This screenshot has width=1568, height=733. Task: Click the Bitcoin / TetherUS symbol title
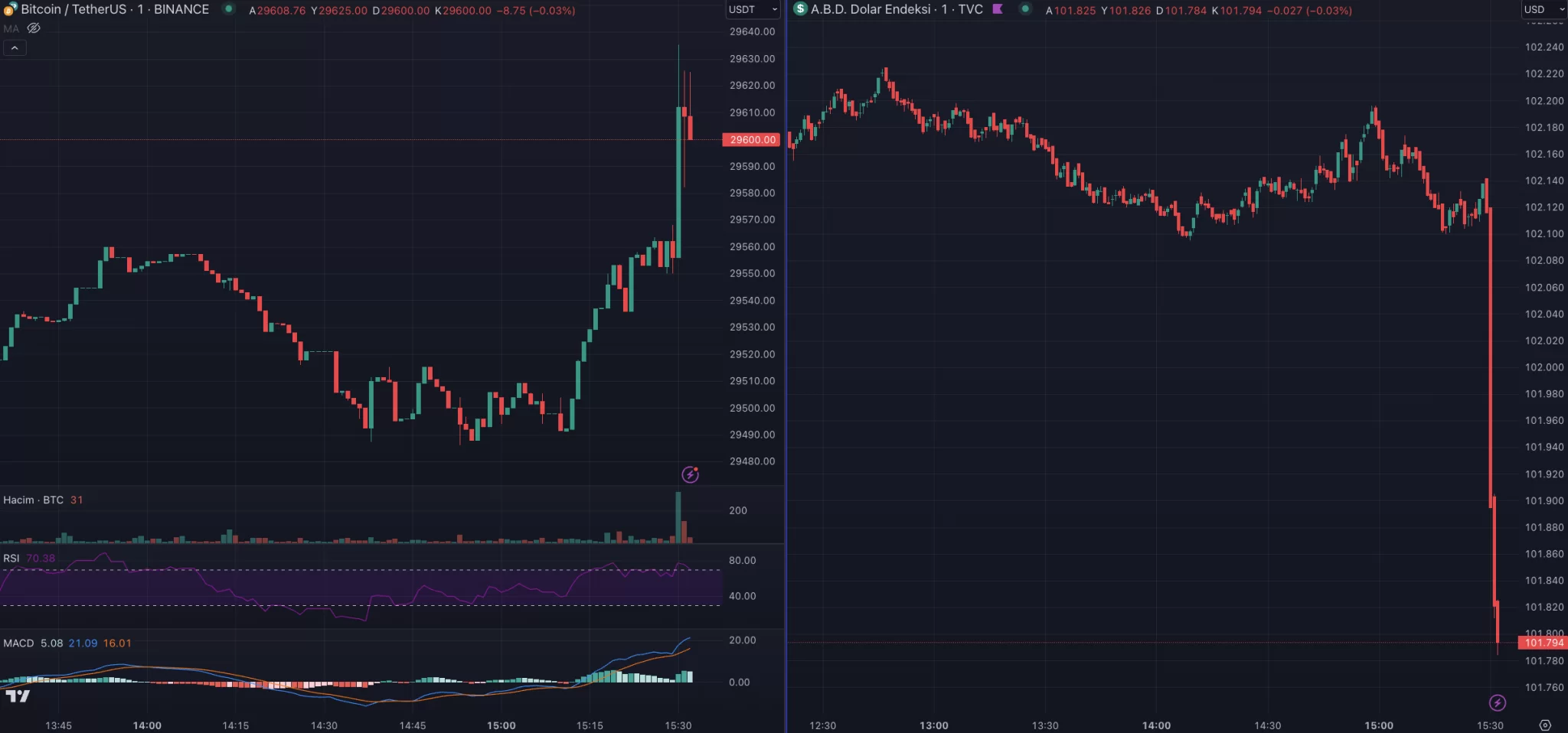(x=115, y=9)
